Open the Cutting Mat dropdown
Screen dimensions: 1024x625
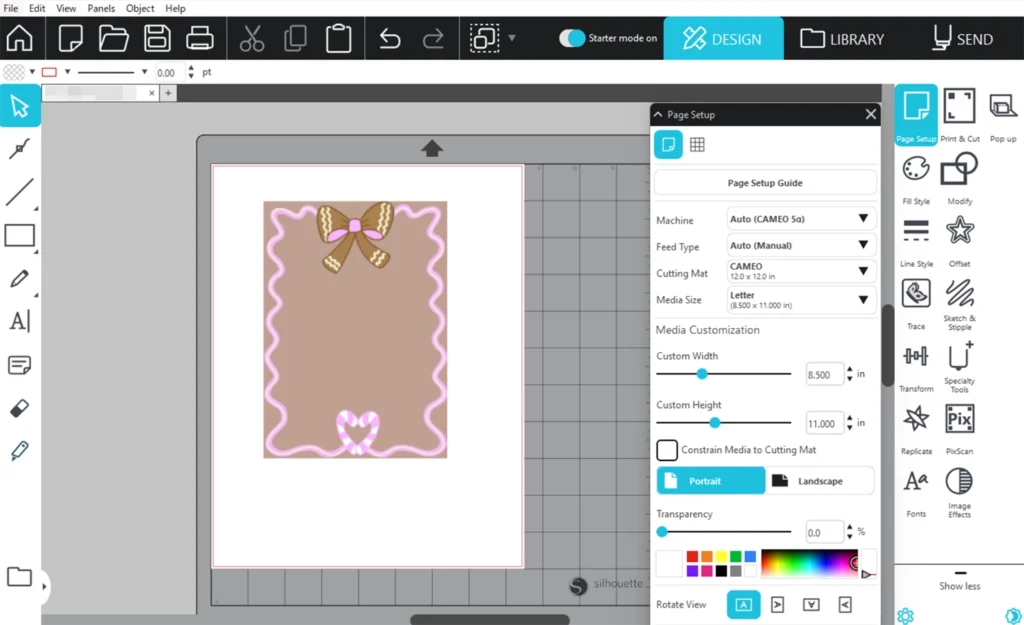pyautogui.click(x=801, y=271)
